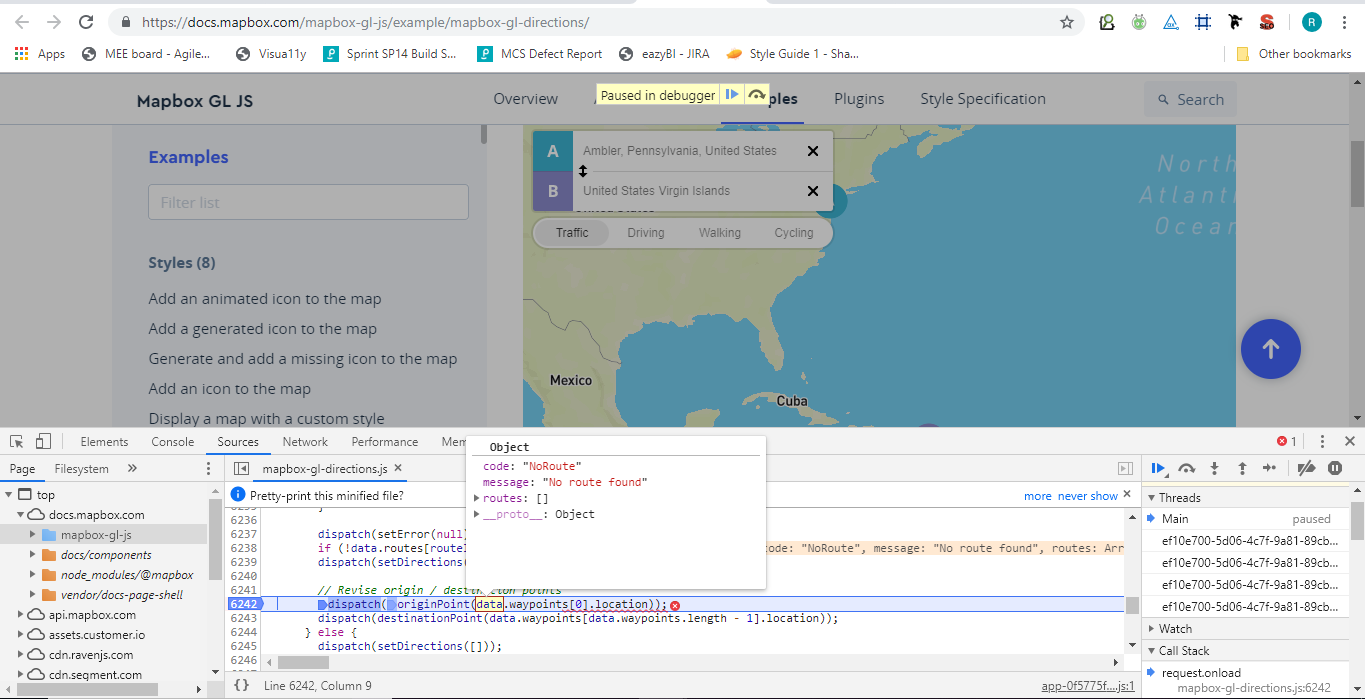
Task: Open Chrome profile avatar R
Action: pyautogui.click(x=1311, y=22)
